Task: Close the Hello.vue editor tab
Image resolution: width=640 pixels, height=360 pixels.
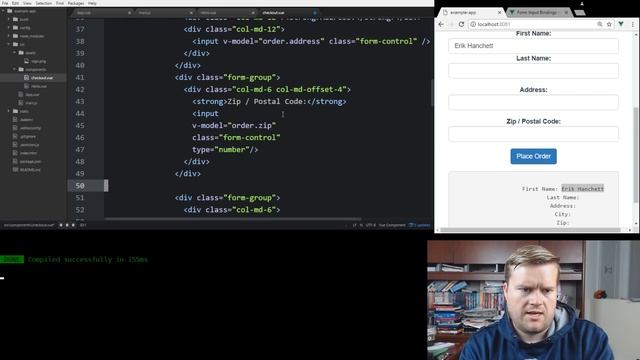Action: (x=253, y=13)
